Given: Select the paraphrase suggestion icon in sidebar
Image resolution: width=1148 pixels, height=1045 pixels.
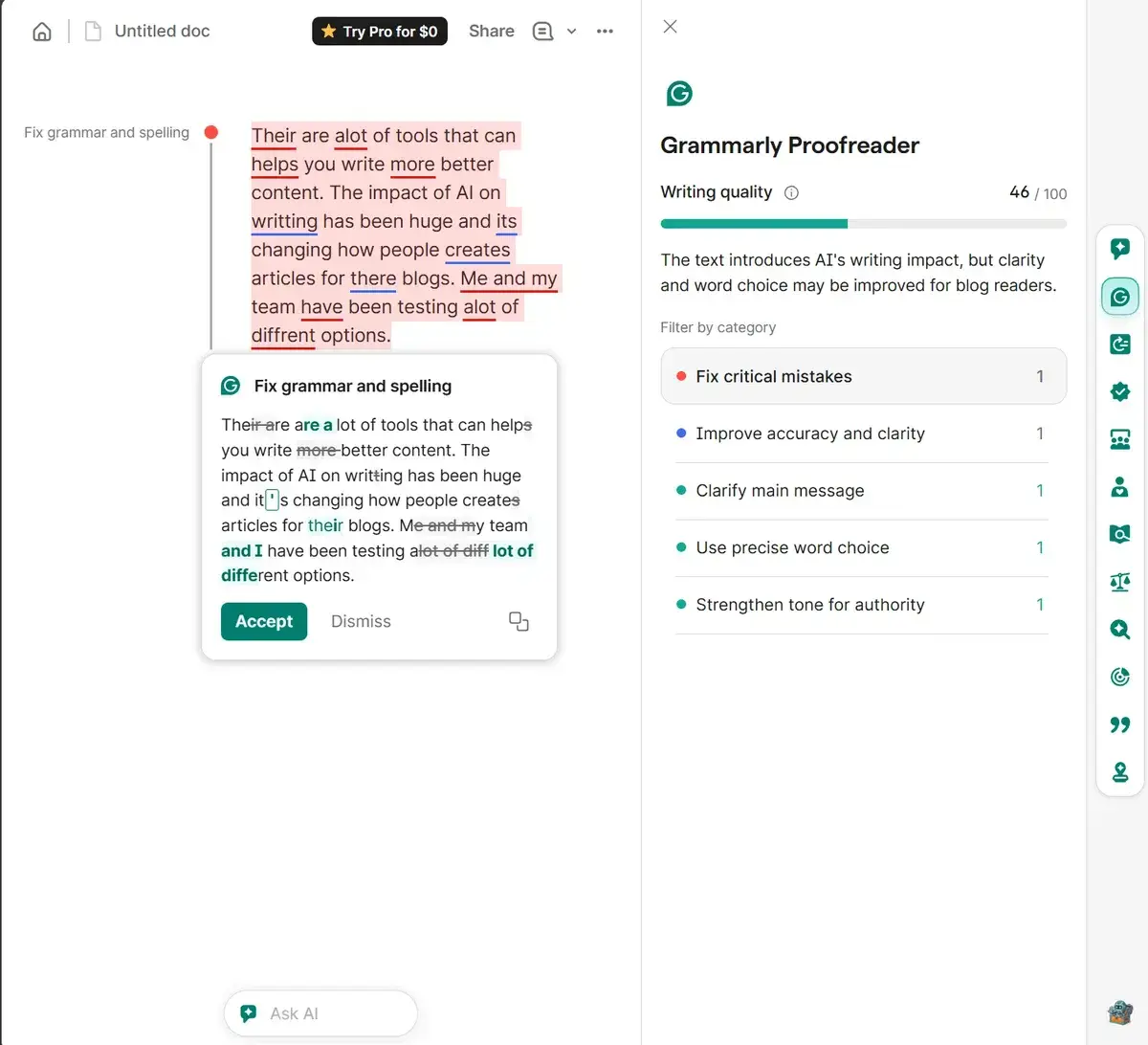Looking at the screenshot, I should coord(1119,344).
